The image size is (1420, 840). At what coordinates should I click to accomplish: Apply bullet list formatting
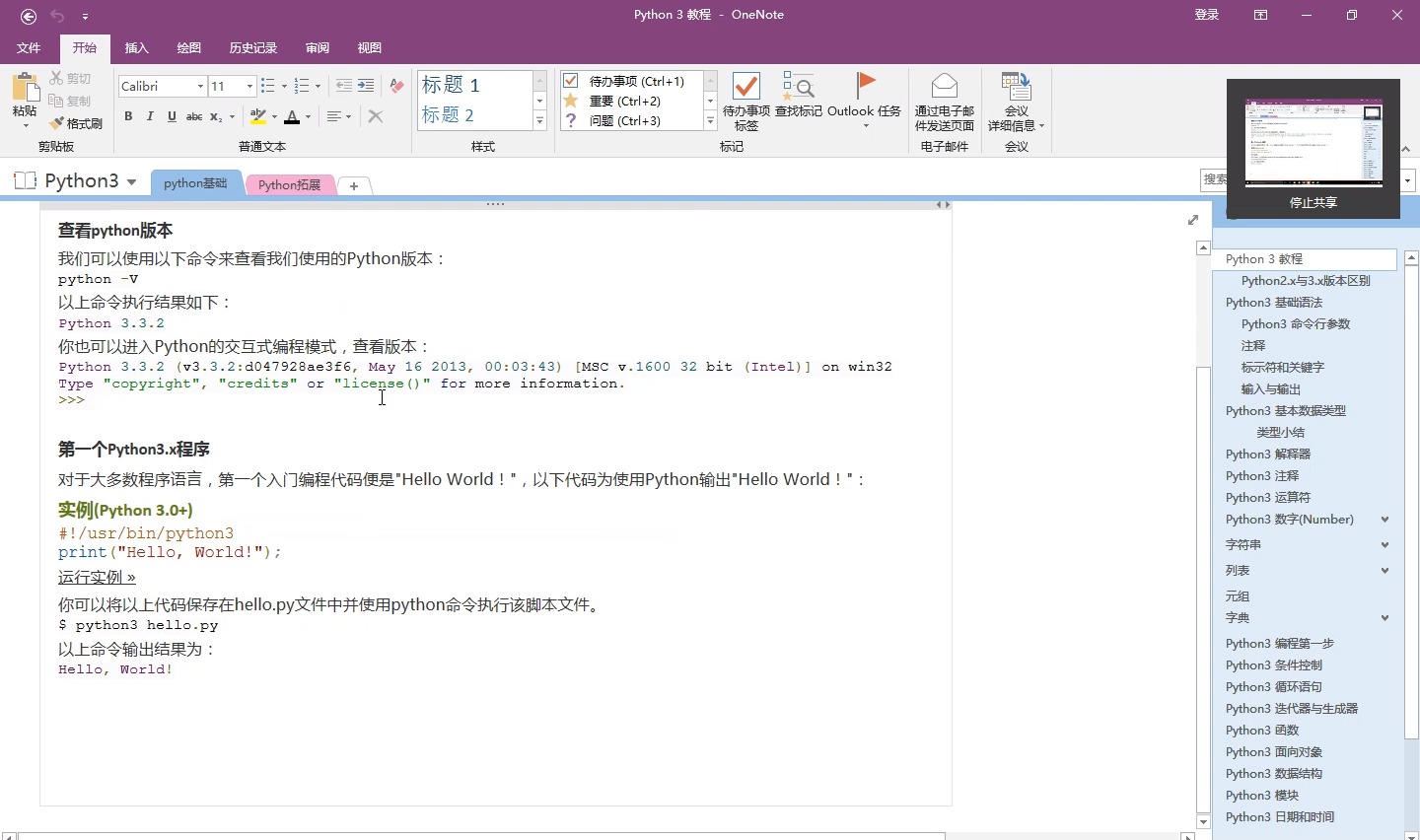(x=268, y=87)
